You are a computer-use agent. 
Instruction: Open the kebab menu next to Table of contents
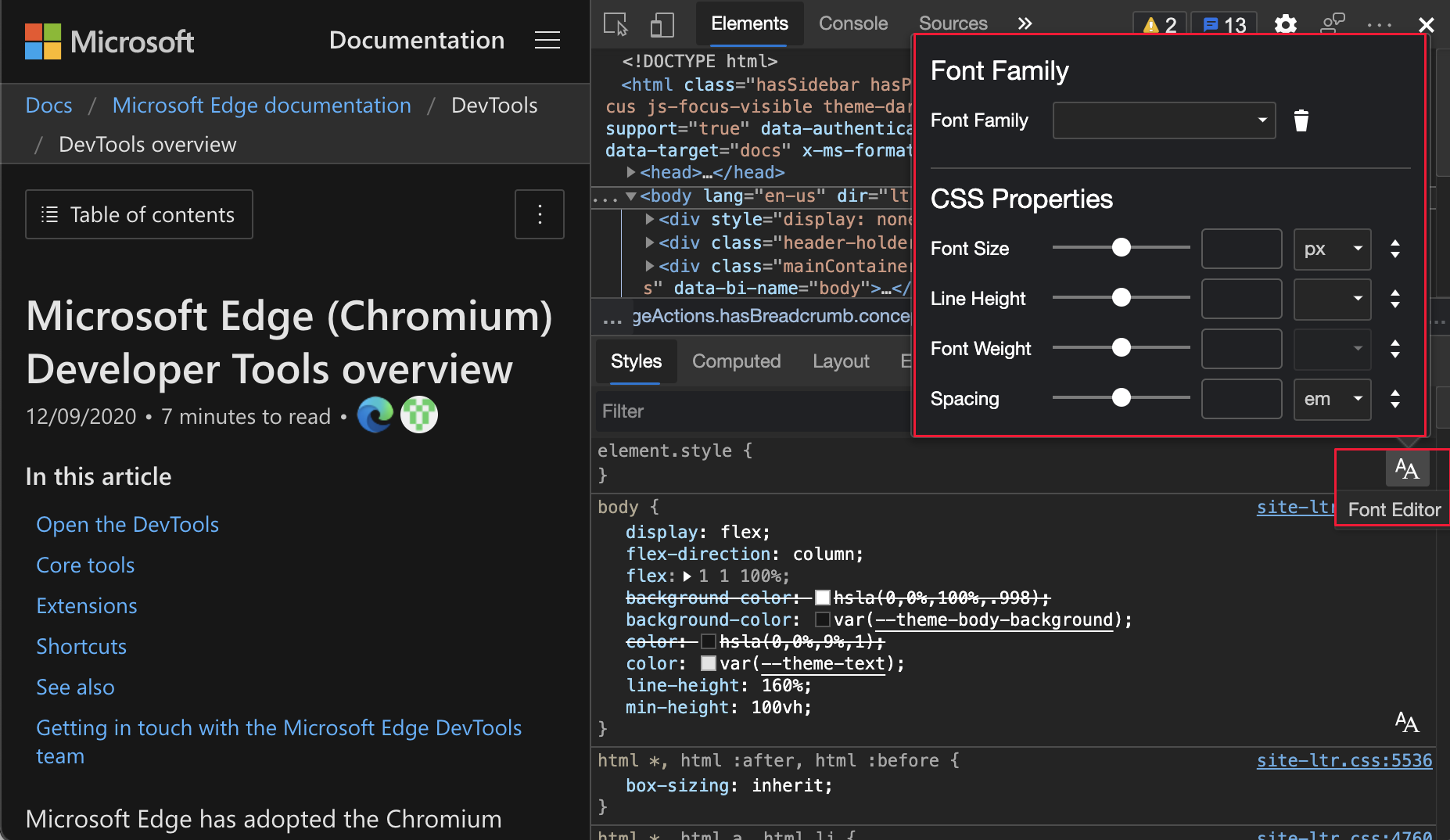pyautogui.click(x=539, y=214)
